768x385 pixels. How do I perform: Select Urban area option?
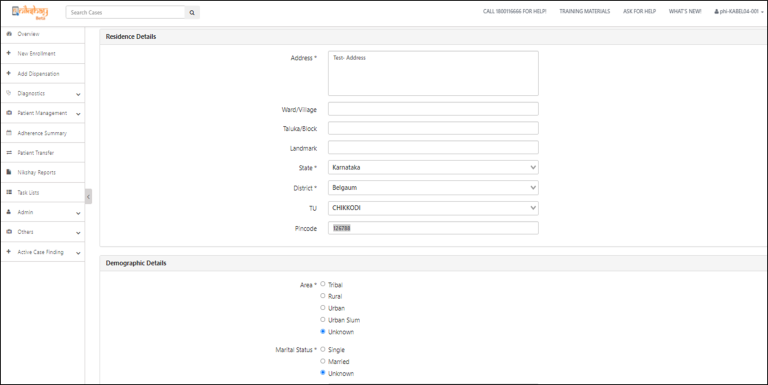point(323,308)
